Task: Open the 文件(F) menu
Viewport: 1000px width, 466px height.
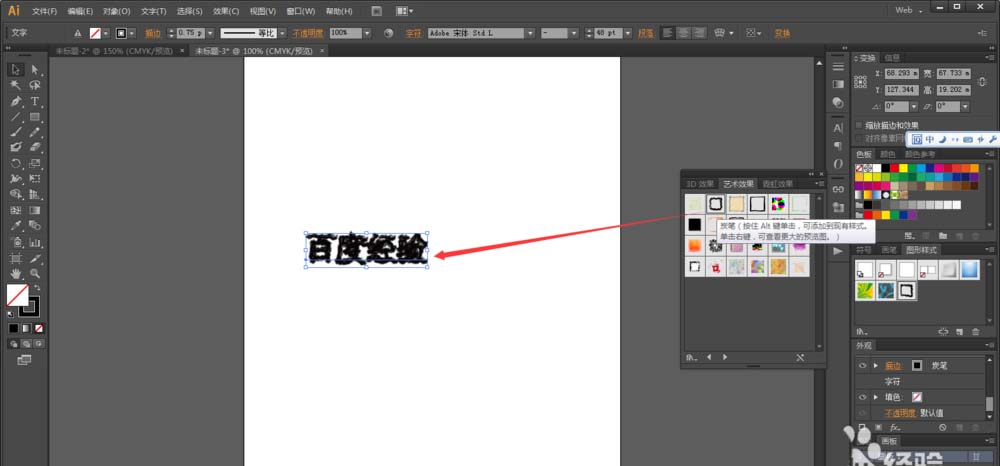Action: click(x=45, y=11)
